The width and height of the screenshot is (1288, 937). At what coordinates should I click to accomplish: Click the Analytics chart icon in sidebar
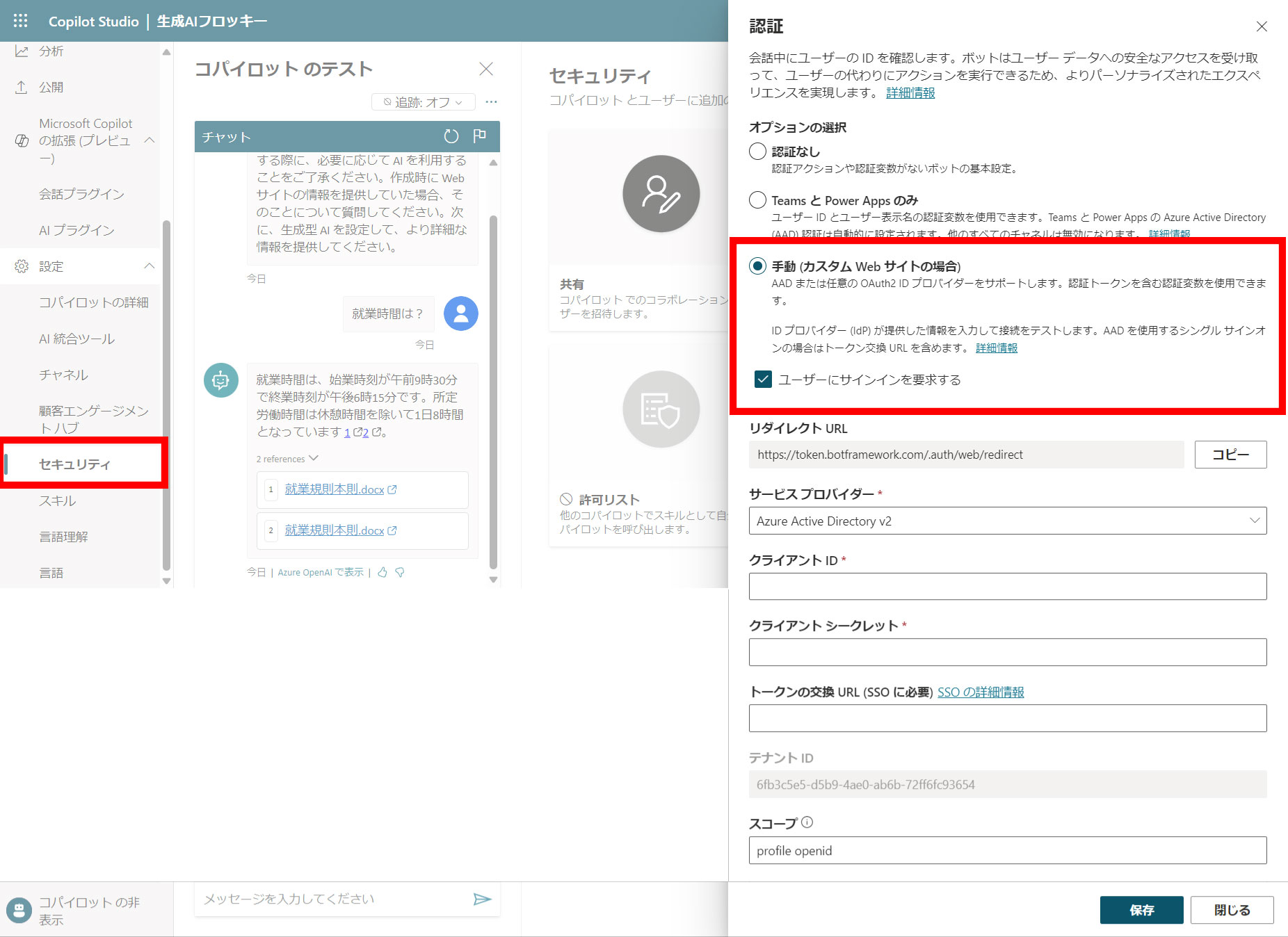22,51
